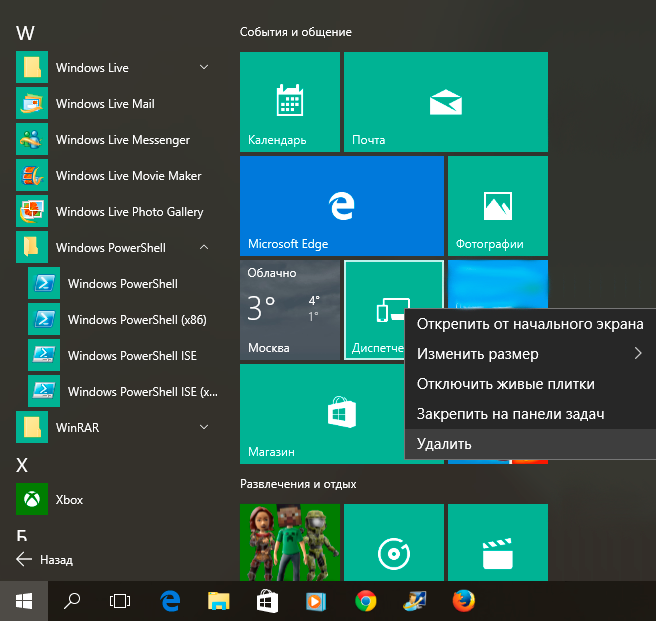This screenshot has width=656, height=621.
Task: Open taskbar search magnifier
Action: pyautogui.click(x=72, y=601)
